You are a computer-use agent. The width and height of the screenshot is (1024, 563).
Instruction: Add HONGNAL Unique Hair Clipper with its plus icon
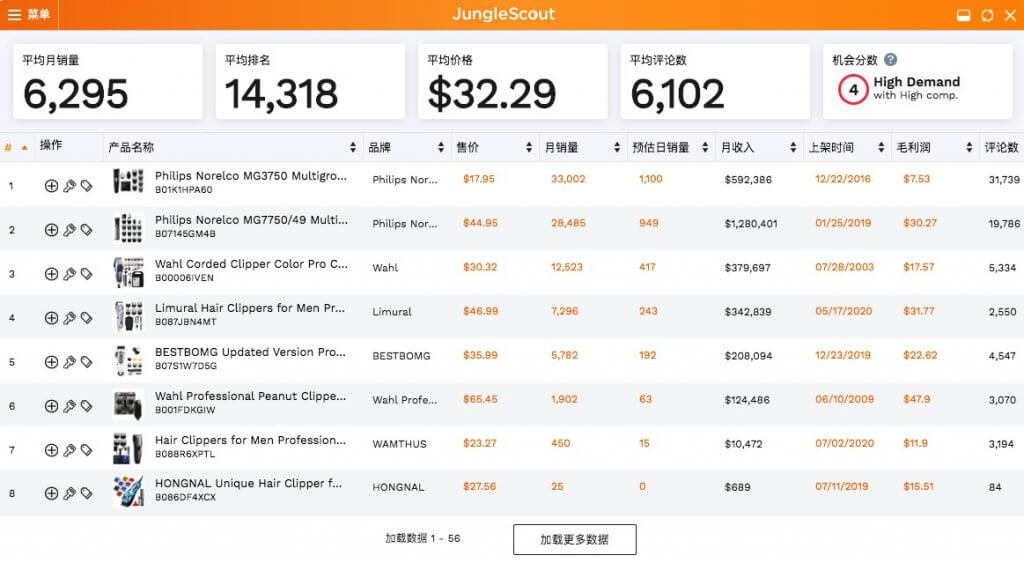point(51,493)
